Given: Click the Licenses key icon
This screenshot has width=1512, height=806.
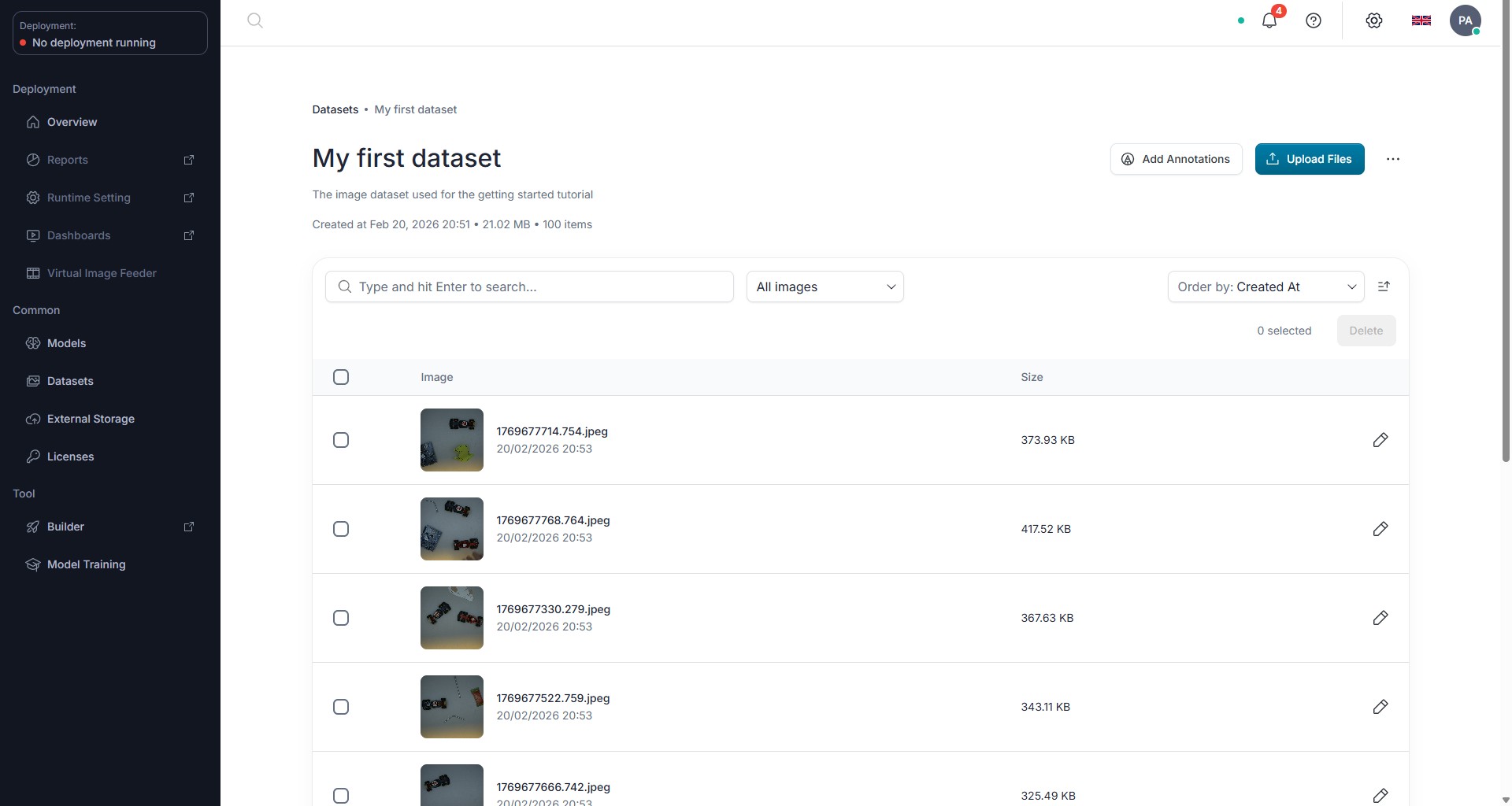Looking at the screenshot, I should tap(33, 457).
